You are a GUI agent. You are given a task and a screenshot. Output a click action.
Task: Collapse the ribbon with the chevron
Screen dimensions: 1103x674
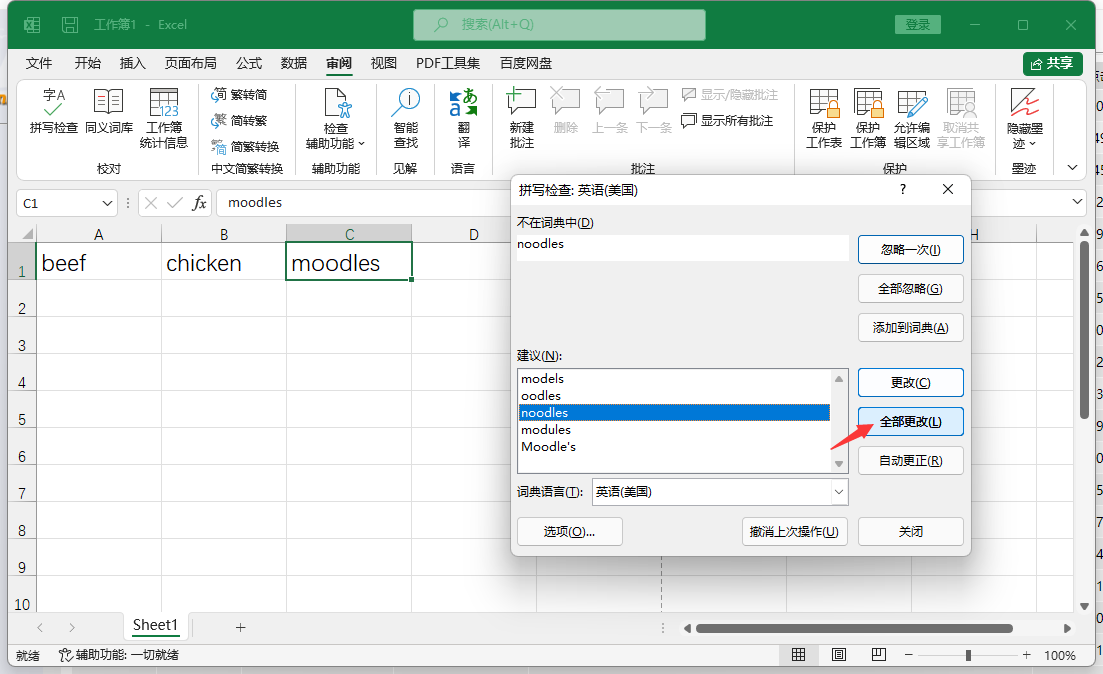coord(1072,167)
